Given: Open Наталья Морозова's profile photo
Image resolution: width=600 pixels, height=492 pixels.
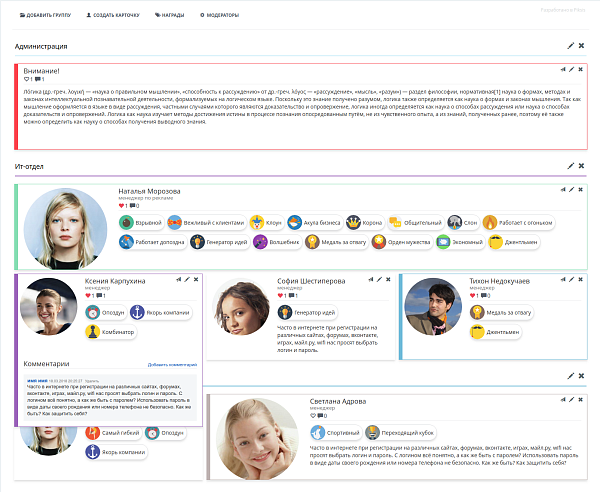Looking at the screenshot, I should (x=65, y=228).
